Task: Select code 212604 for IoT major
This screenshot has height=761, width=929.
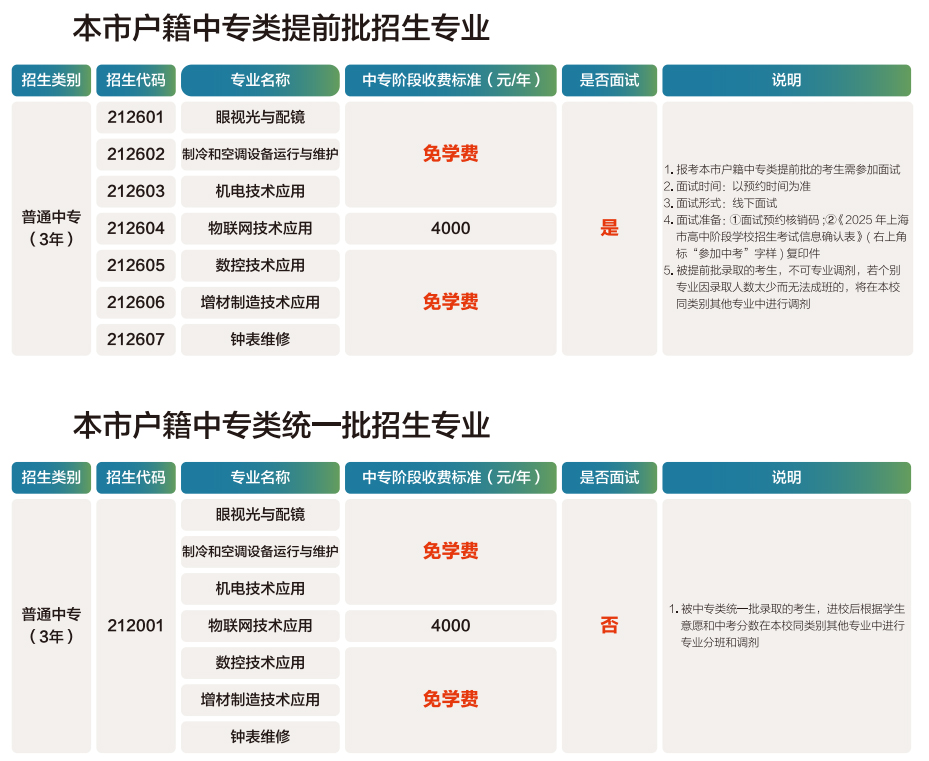Action: 136,228
